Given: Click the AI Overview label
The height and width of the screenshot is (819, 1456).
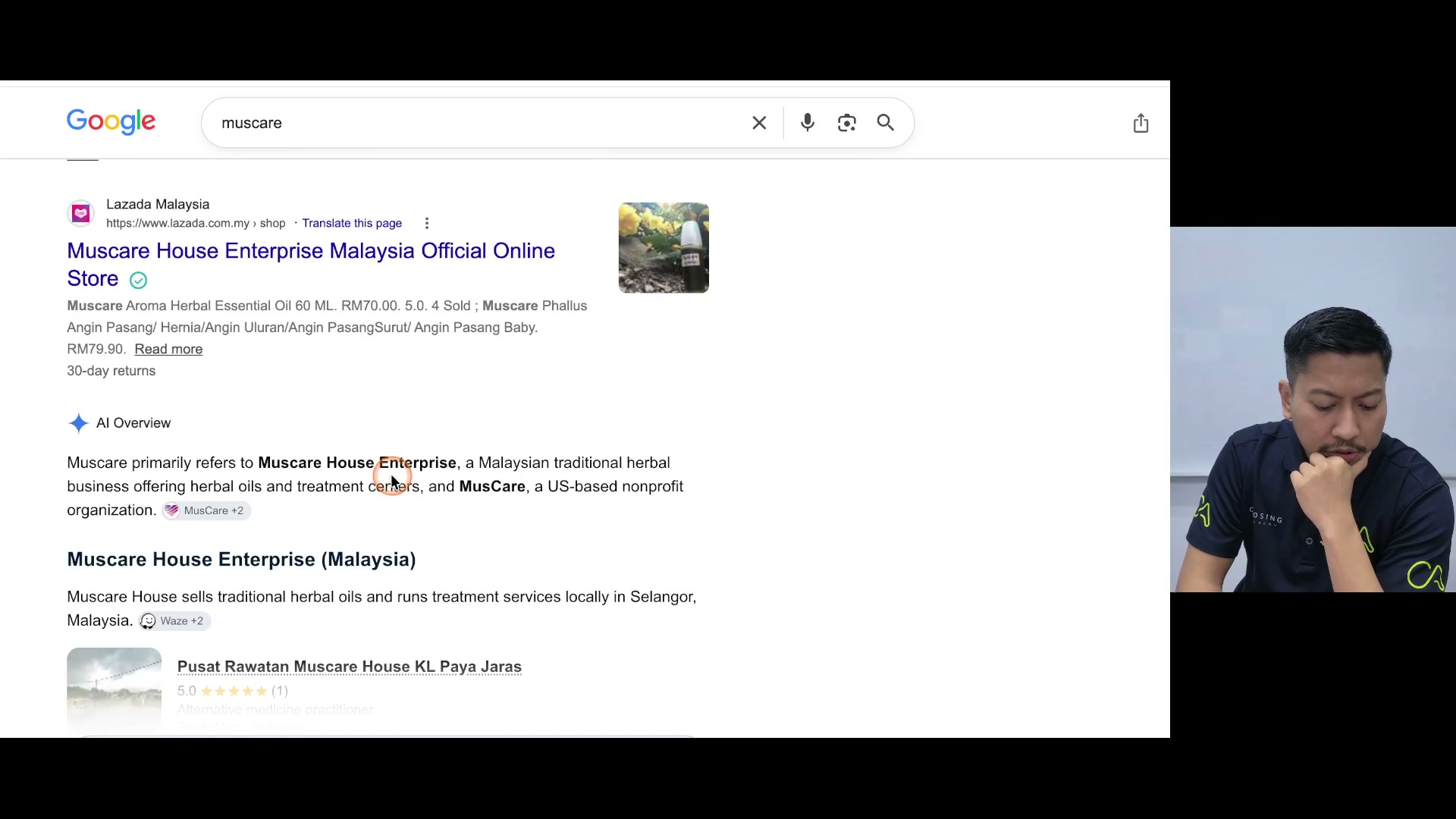Looking at the screenshot, I should (x=133, y=423).
